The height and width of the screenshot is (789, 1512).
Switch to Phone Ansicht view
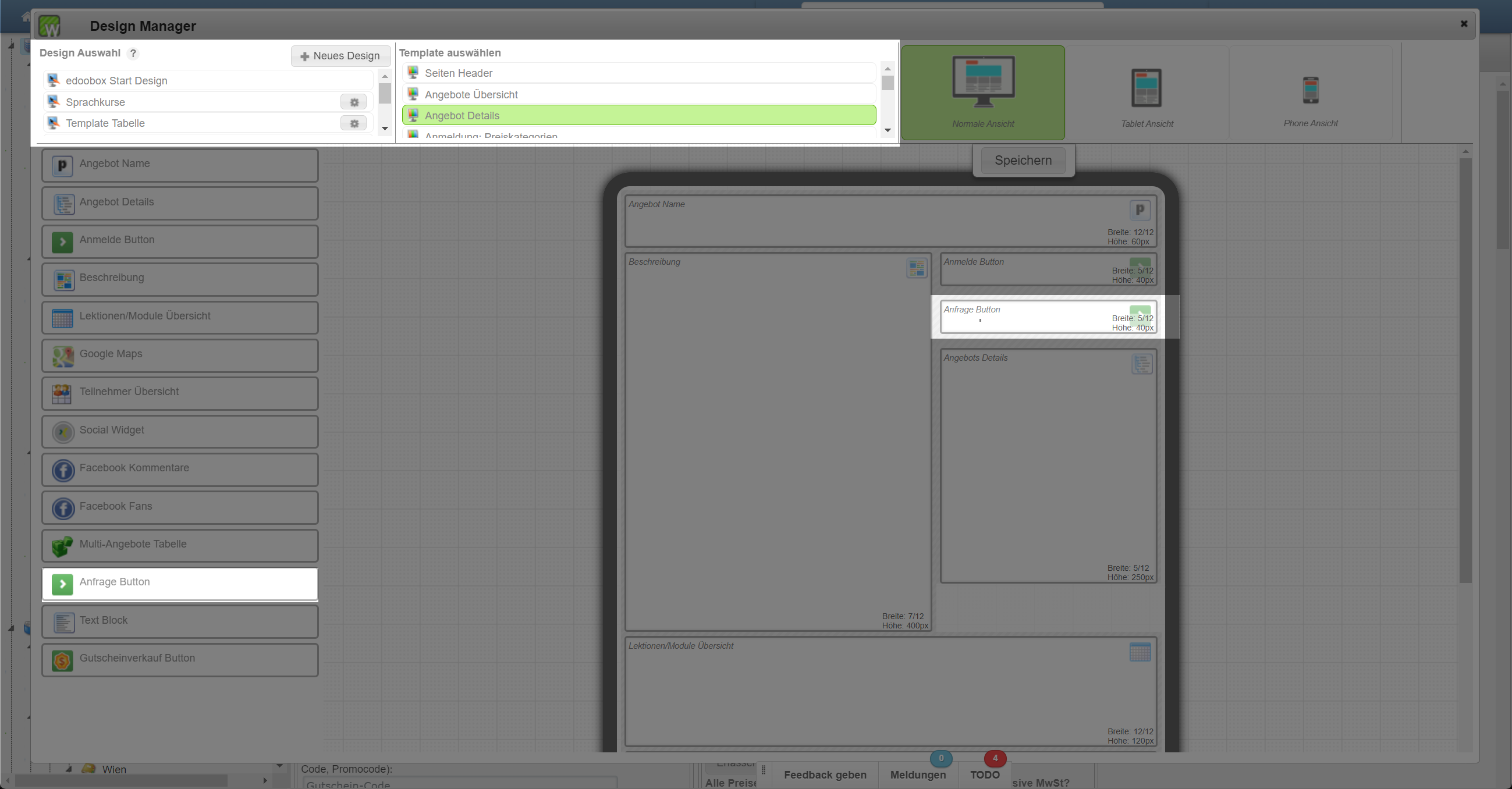(1310, 92)
